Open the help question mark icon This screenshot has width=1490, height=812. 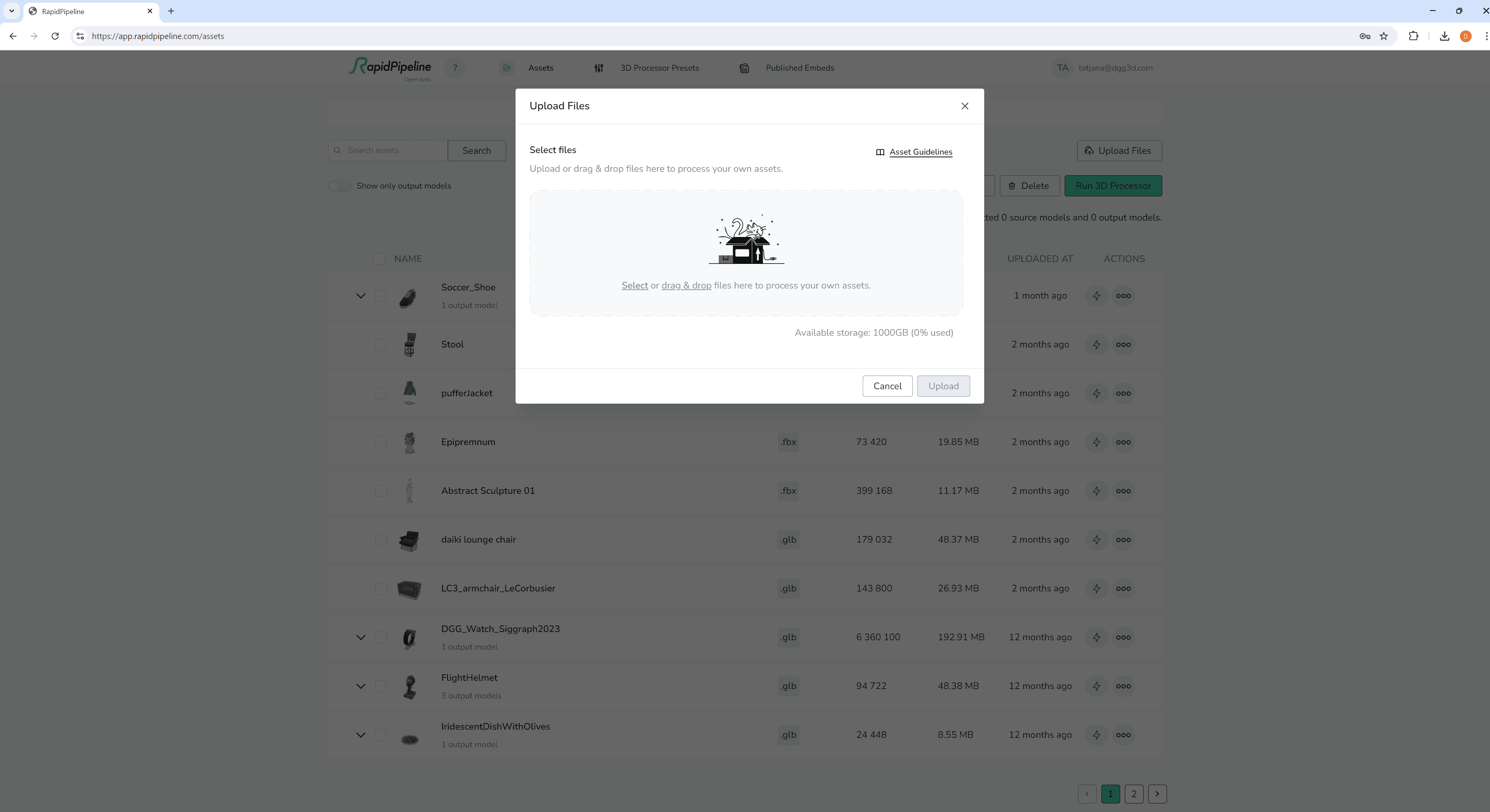(455, 68)
